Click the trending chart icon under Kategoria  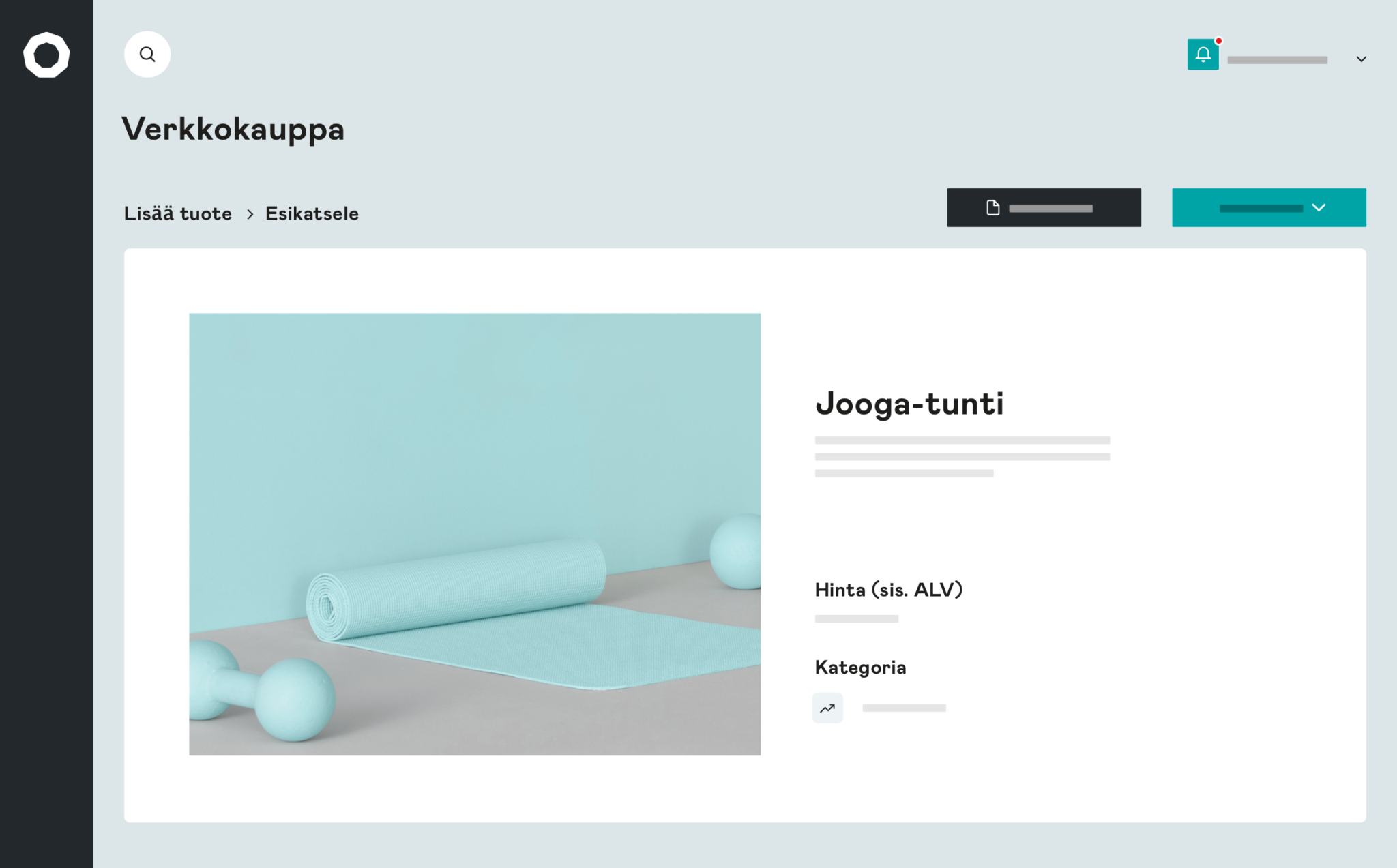827,708
